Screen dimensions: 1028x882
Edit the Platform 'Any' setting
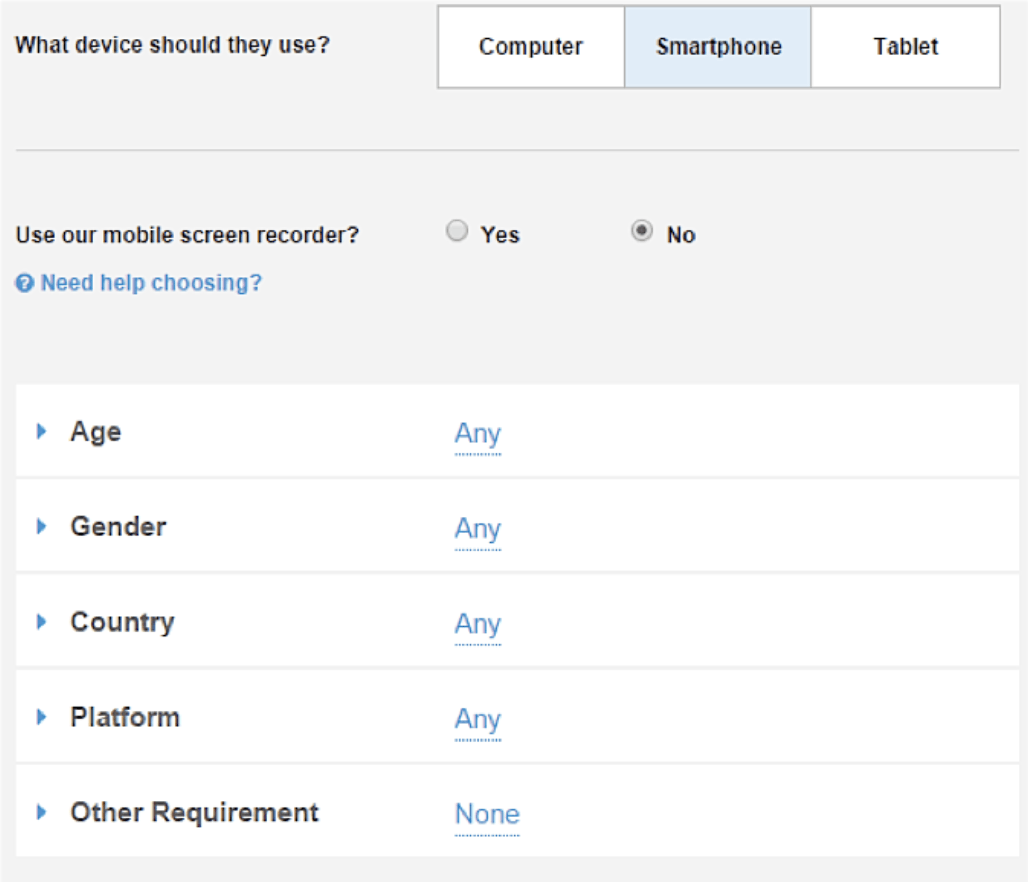tap(477, 719)
